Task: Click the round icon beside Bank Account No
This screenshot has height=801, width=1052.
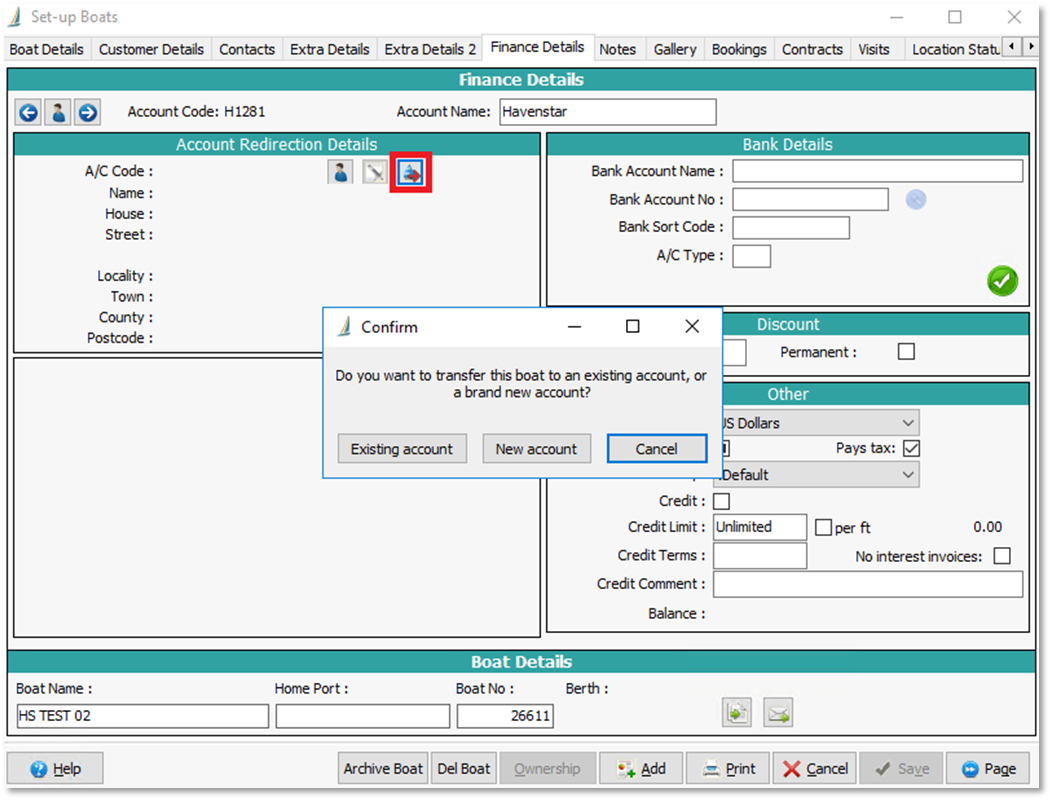Action: pos(916,200)
